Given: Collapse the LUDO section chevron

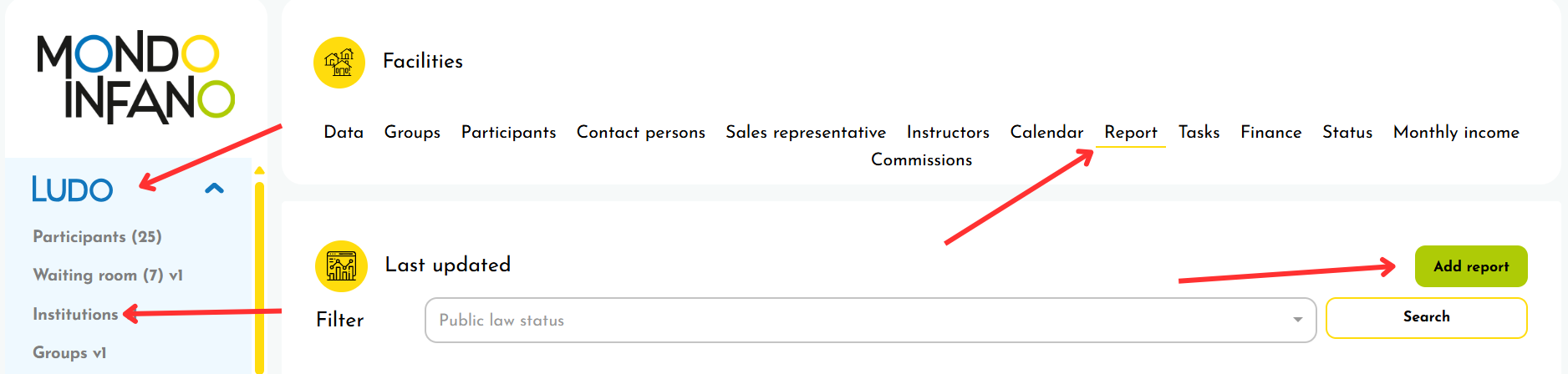Looking at the screenshot, I should tap(215, 189).
